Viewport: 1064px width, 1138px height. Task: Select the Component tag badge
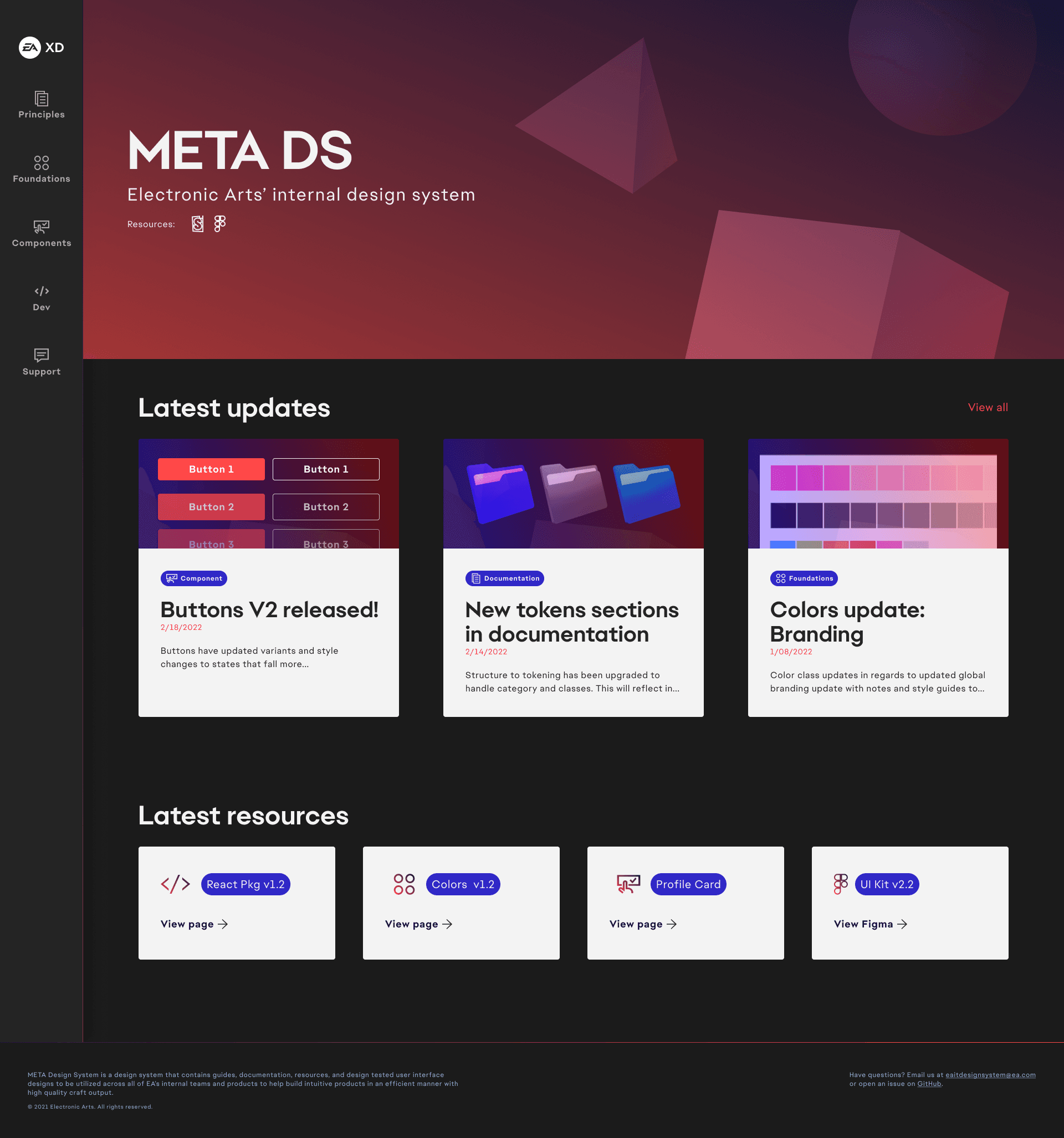point(193,578)
